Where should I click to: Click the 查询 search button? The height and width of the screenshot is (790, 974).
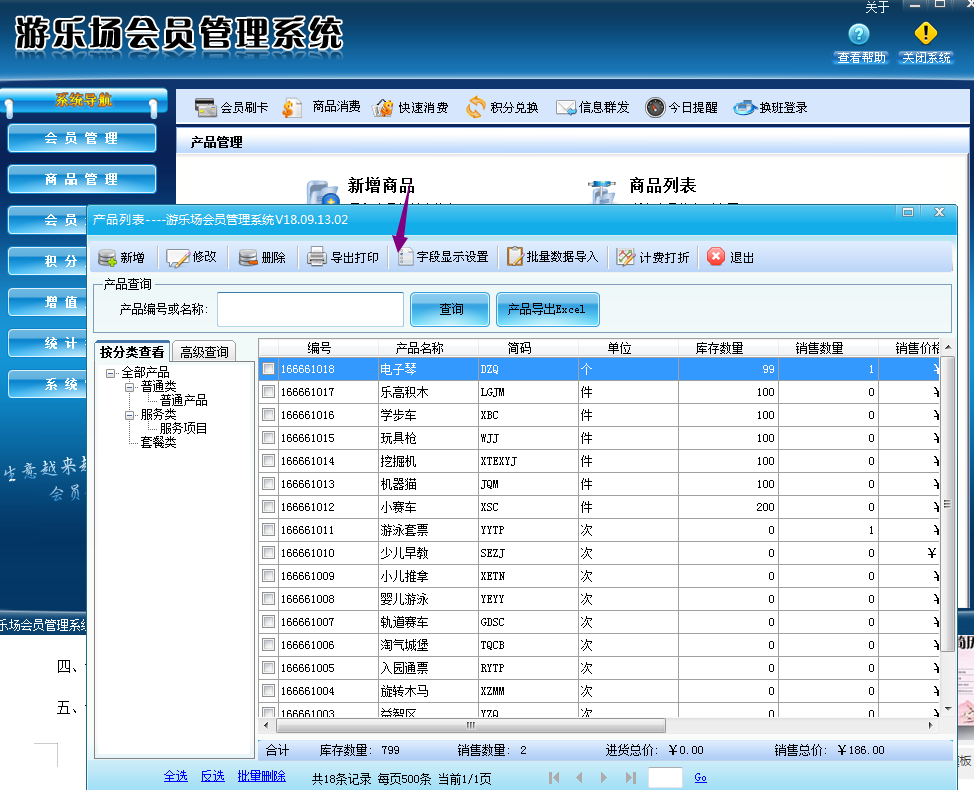[450, 310]
